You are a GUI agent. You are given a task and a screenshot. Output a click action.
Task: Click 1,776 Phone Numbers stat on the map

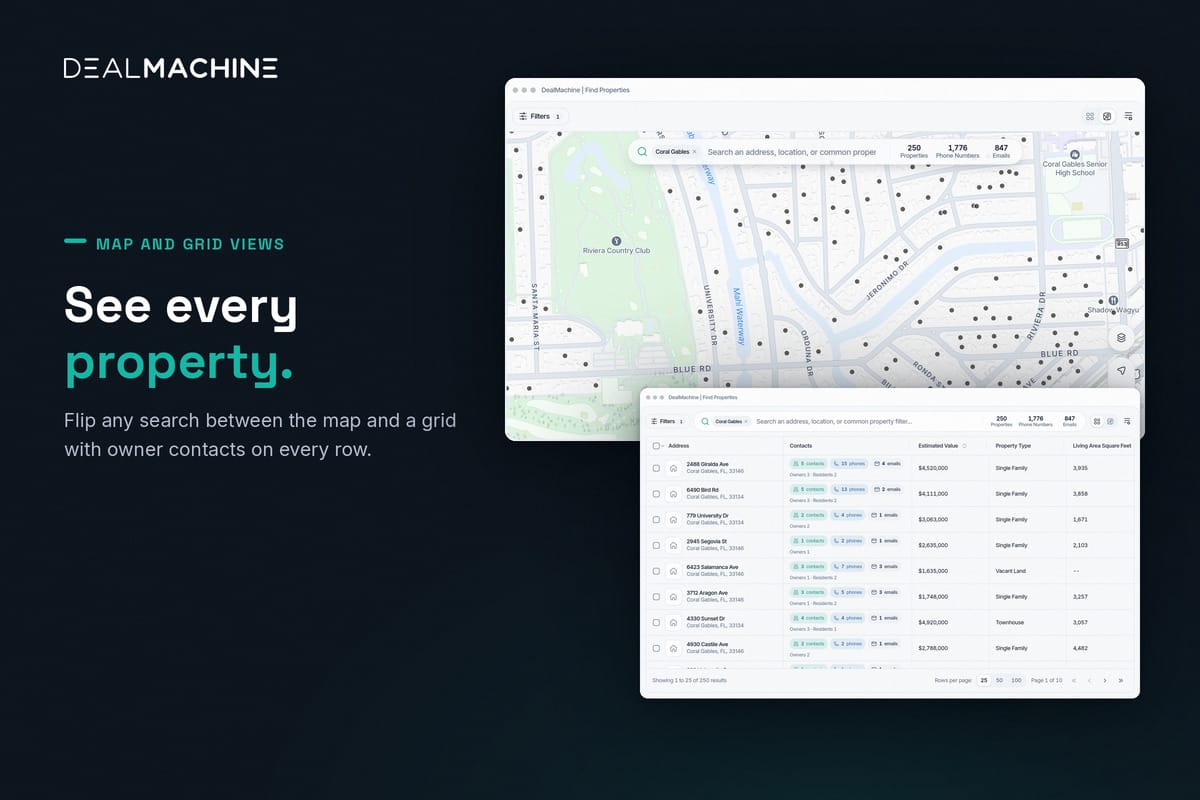pos(957,151)
